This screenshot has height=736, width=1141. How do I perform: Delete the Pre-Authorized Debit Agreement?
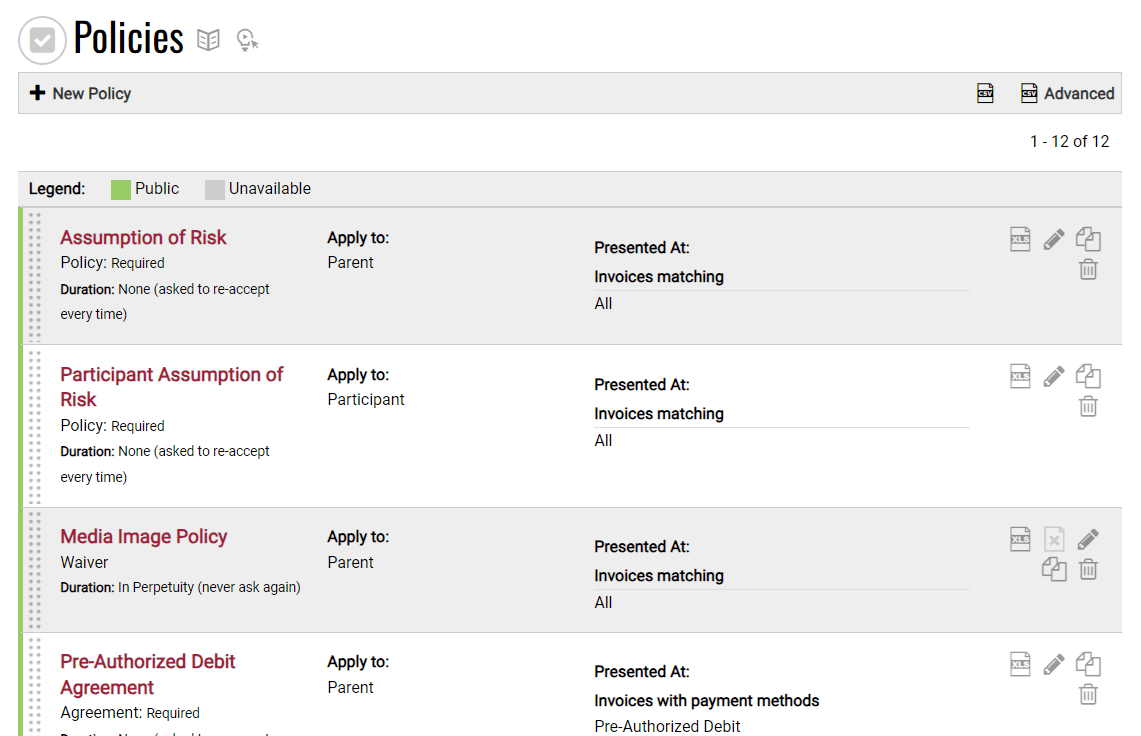(x=1089, y=695)
